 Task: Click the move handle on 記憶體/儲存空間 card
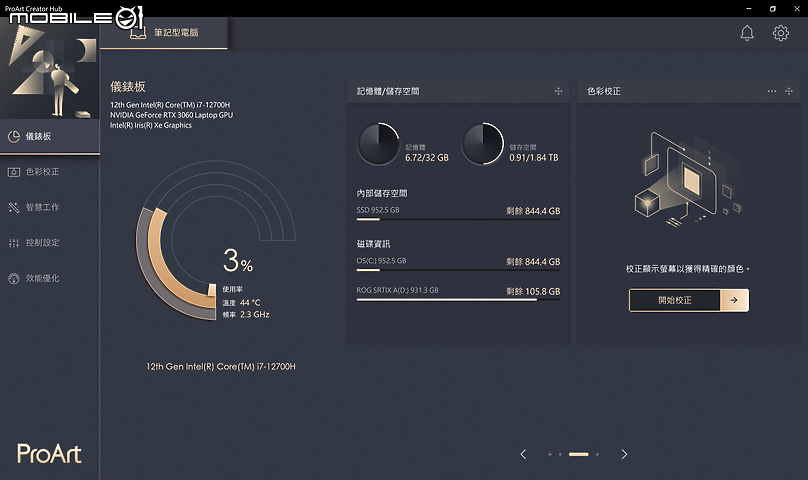[558, 91]
